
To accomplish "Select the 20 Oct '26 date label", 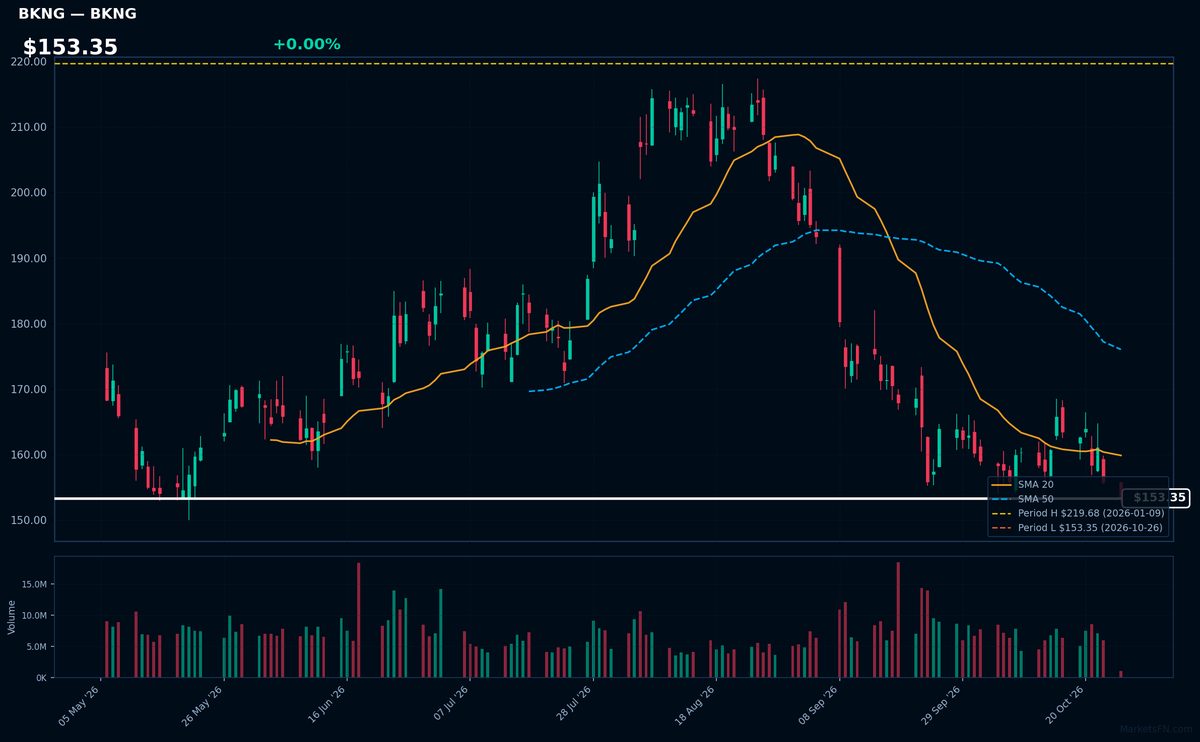I will pos(1065,704).
